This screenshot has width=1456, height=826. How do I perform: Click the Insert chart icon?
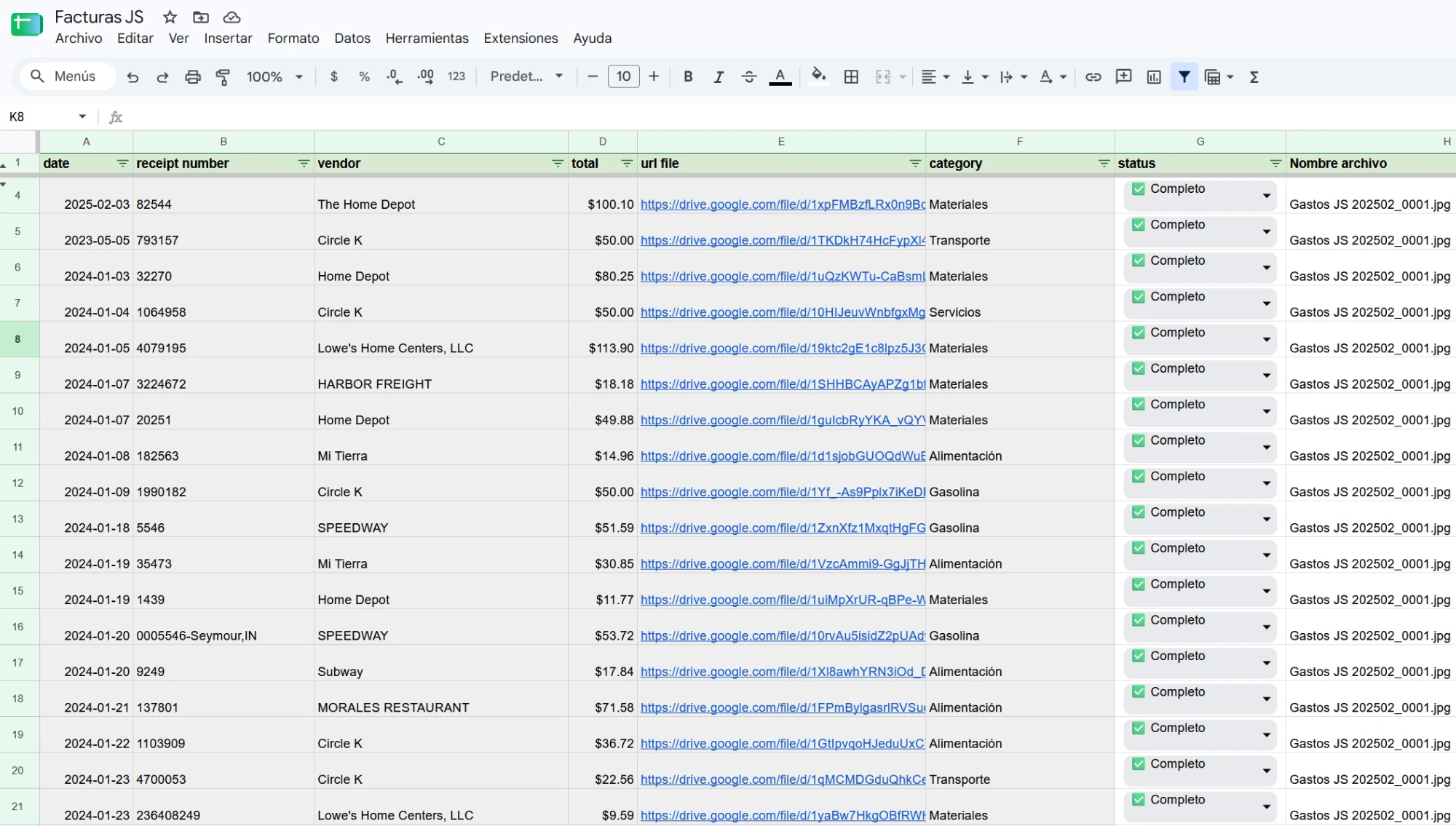click(x=1154, y=76)
